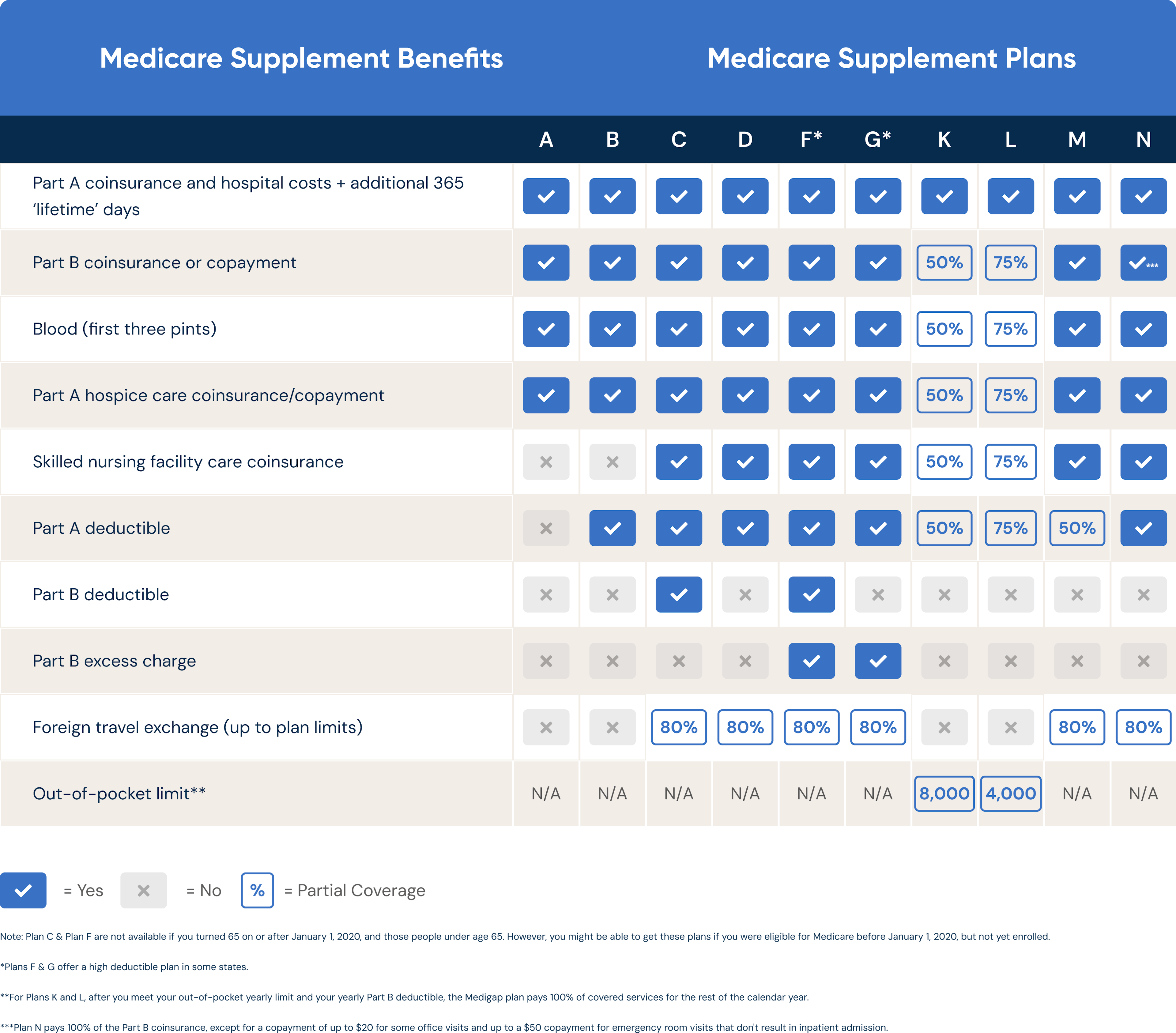Click Plan A Blood first three pints checkmark
This screenshot has height=1033, width=1176.
point(546,329)
